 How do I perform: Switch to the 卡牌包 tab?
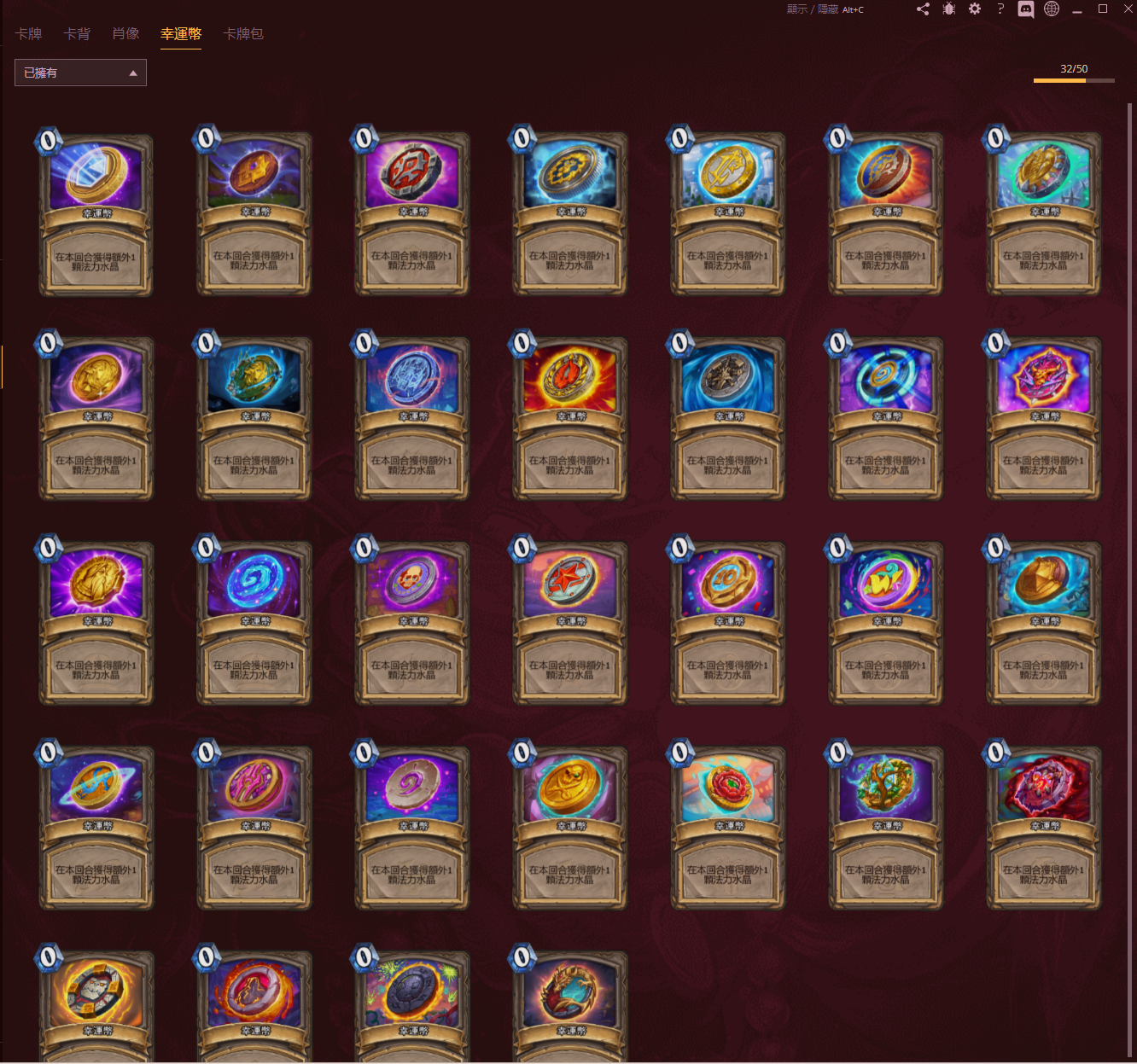(x=243, y=34)
